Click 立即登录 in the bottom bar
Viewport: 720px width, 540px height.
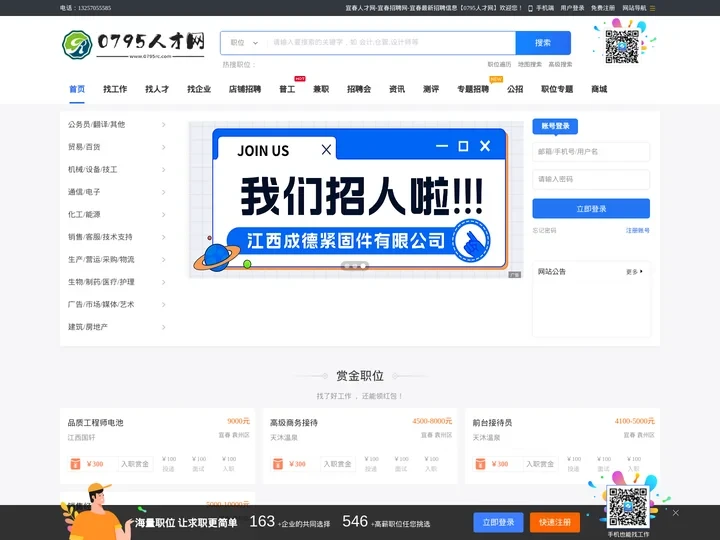pos(498,523)
